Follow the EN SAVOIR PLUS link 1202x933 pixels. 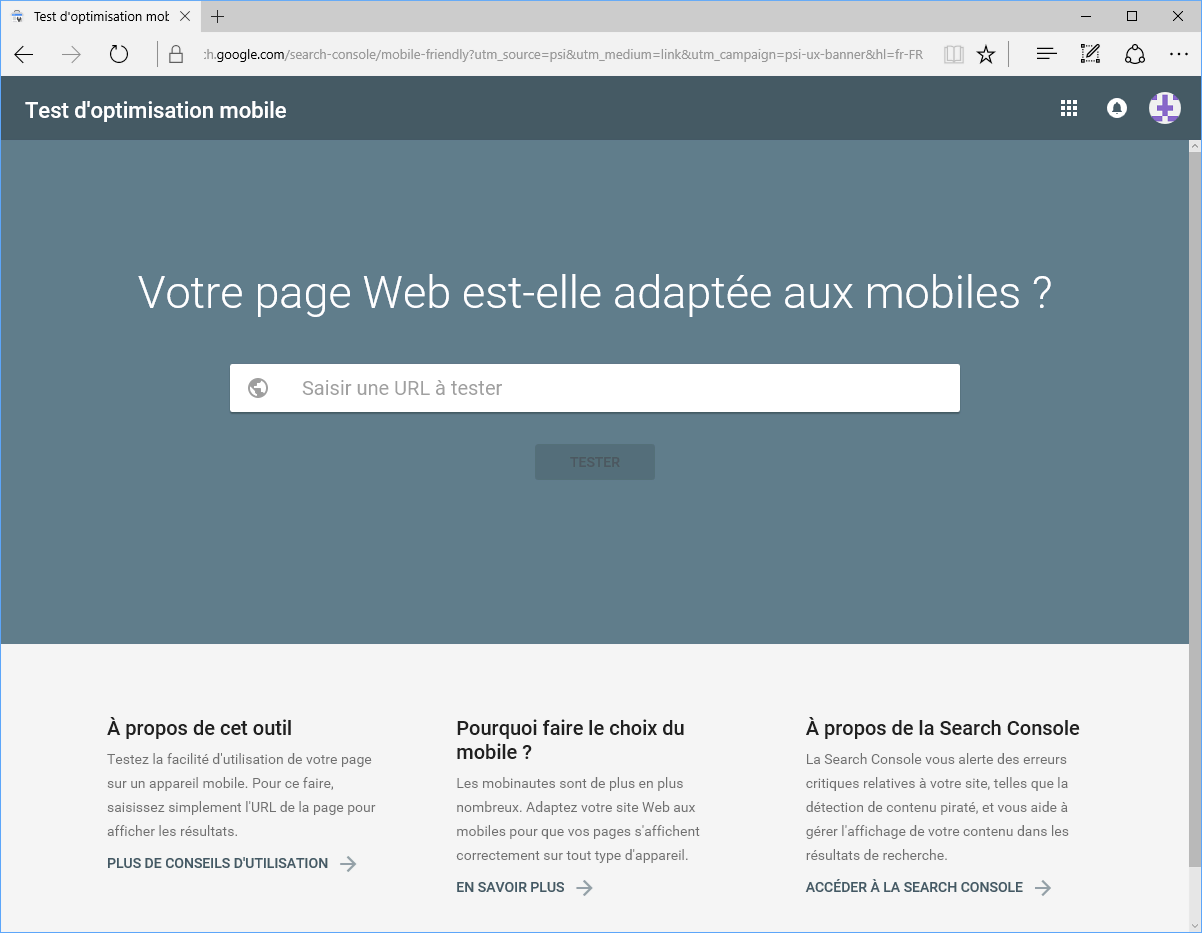tap(513, 886)
